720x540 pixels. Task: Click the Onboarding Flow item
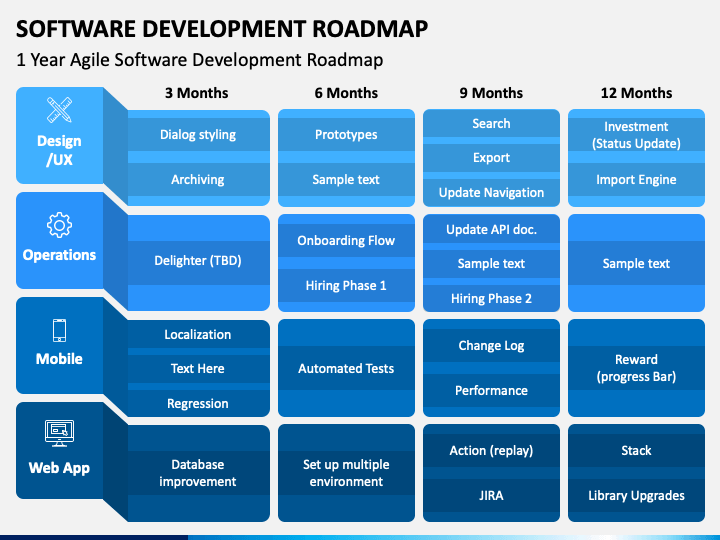click(346, 241)
